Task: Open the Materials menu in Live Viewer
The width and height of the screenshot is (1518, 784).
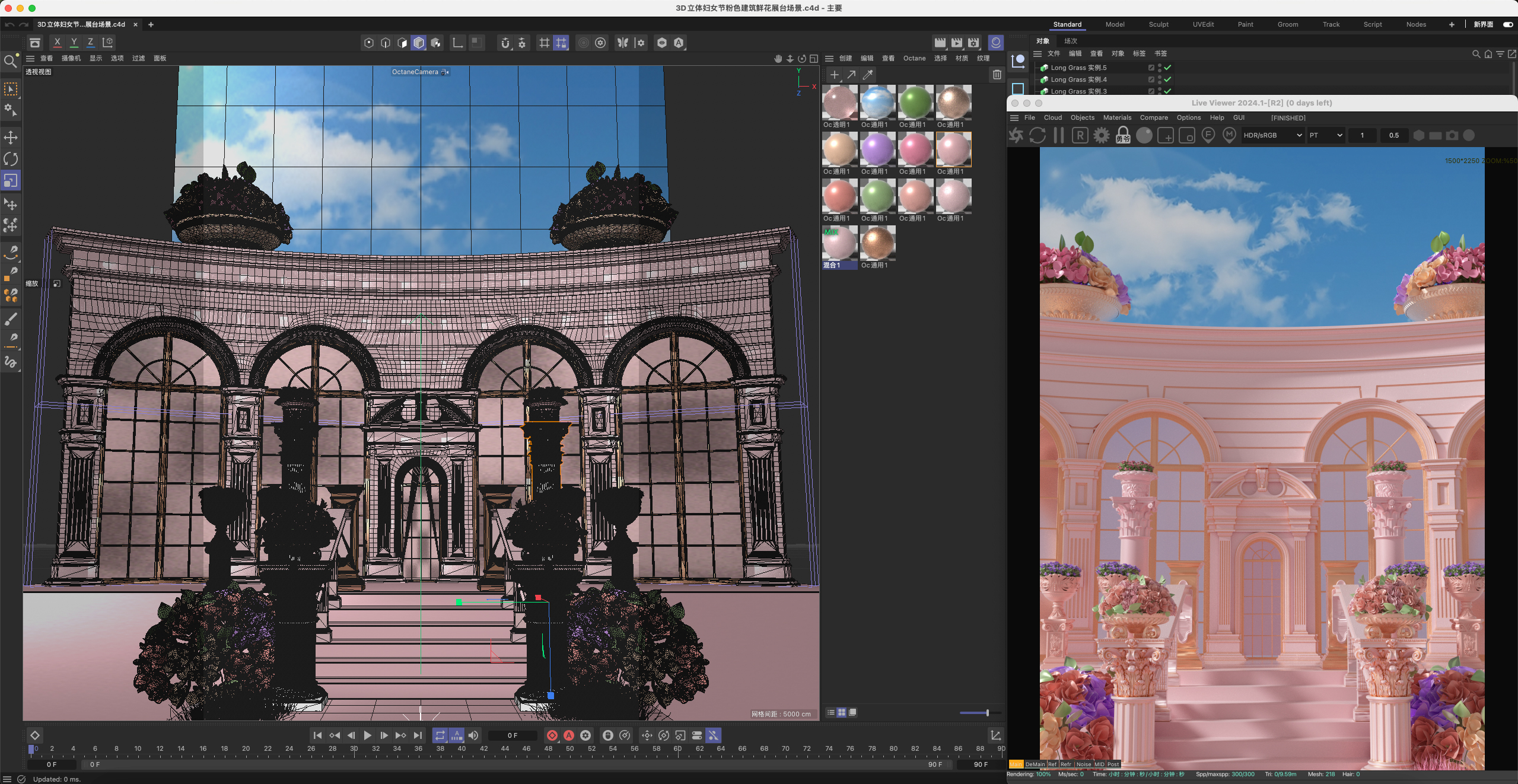Action: click(x=1117, y=118)
